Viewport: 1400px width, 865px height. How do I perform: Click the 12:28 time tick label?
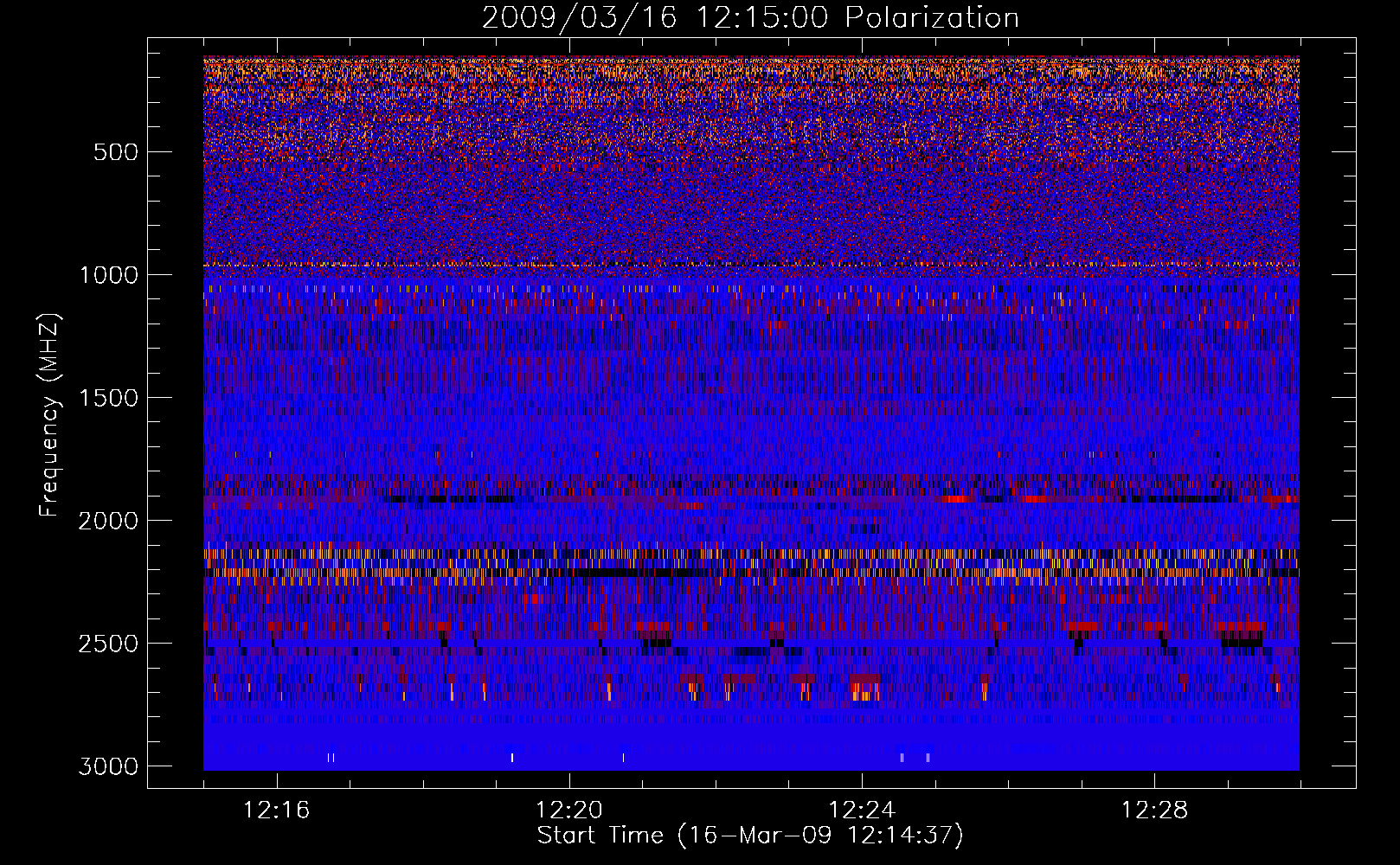click(1154, 811)
